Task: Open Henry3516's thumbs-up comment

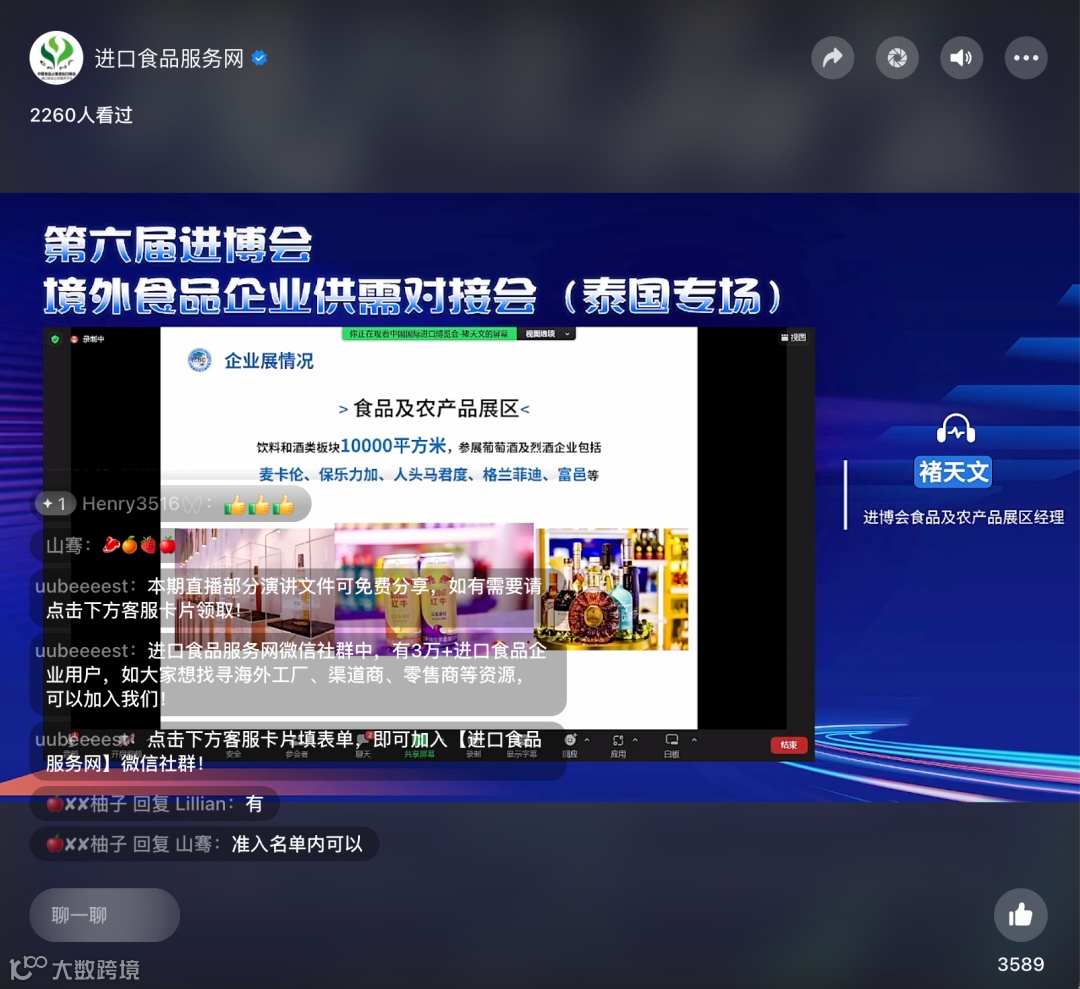Action: 173,504
